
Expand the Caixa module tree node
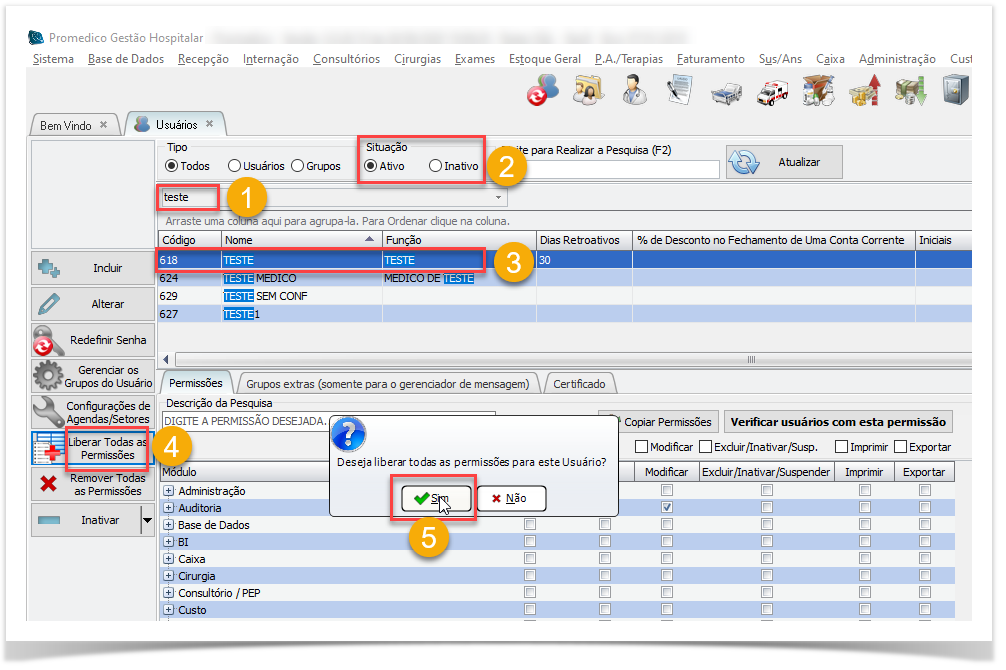click(x=168, y=559)
